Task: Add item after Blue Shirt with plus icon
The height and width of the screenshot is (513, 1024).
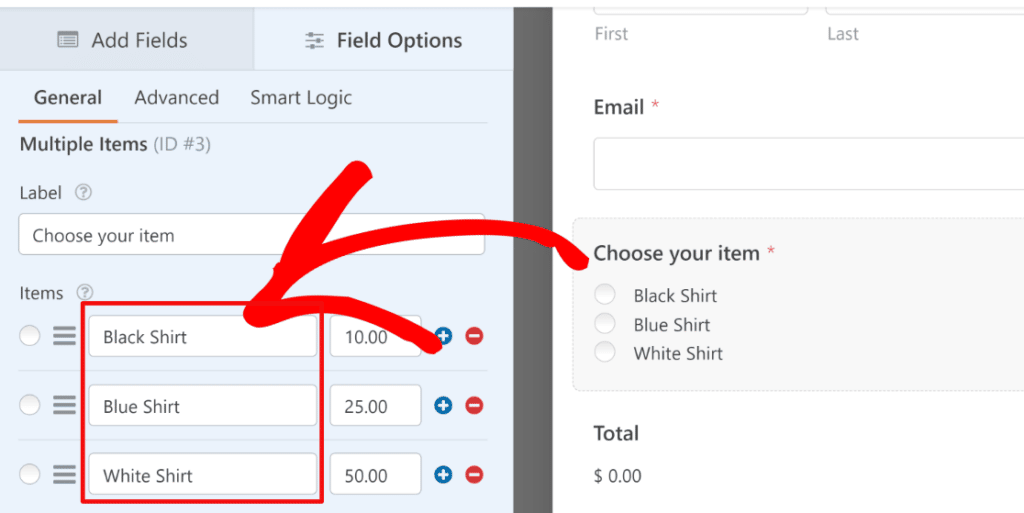Action: [444, 406]
